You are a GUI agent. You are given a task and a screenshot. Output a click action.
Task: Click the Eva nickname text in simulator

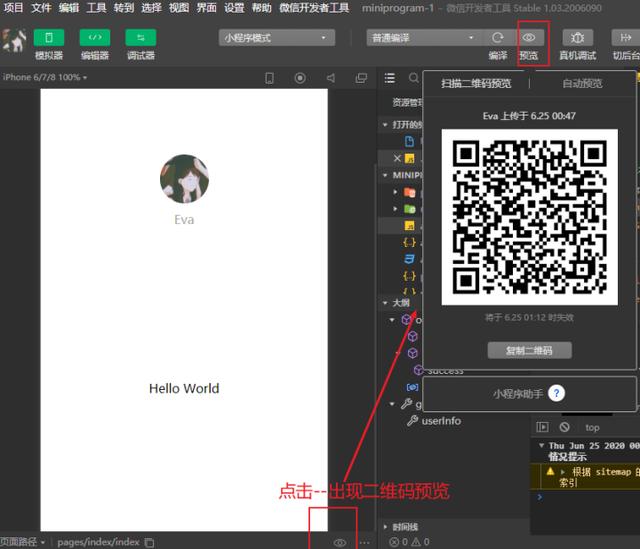coord(184,220)
